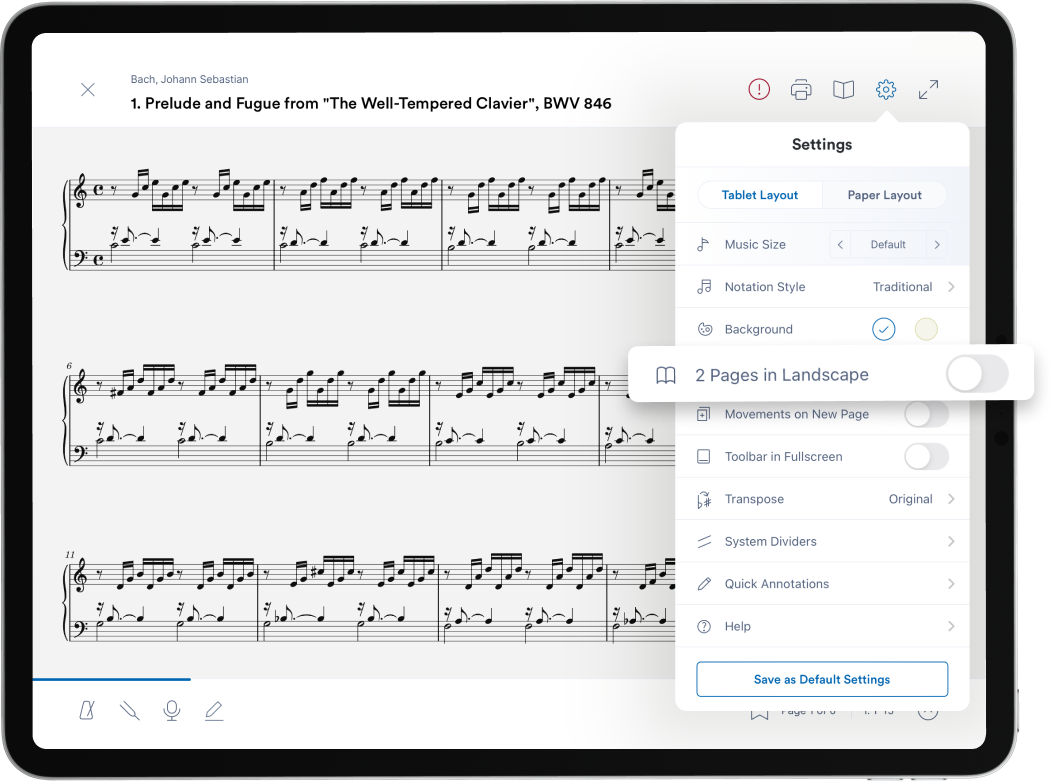Click the 2 Pages in Landscape book icon
This screenshot has height=782, width=1055.
665,375
